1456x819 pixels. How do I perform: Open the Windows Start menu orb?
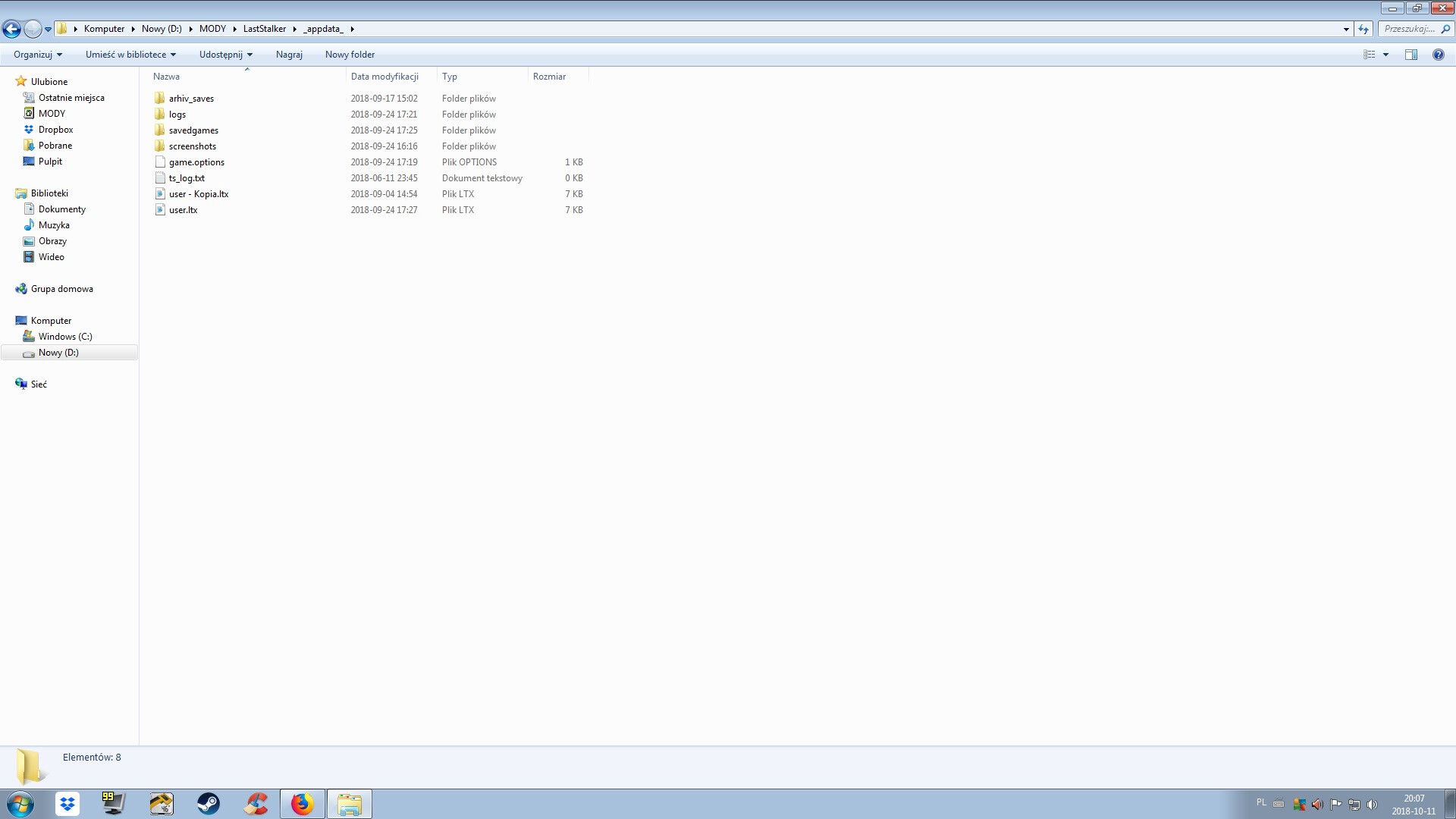(x=20, y=804)
